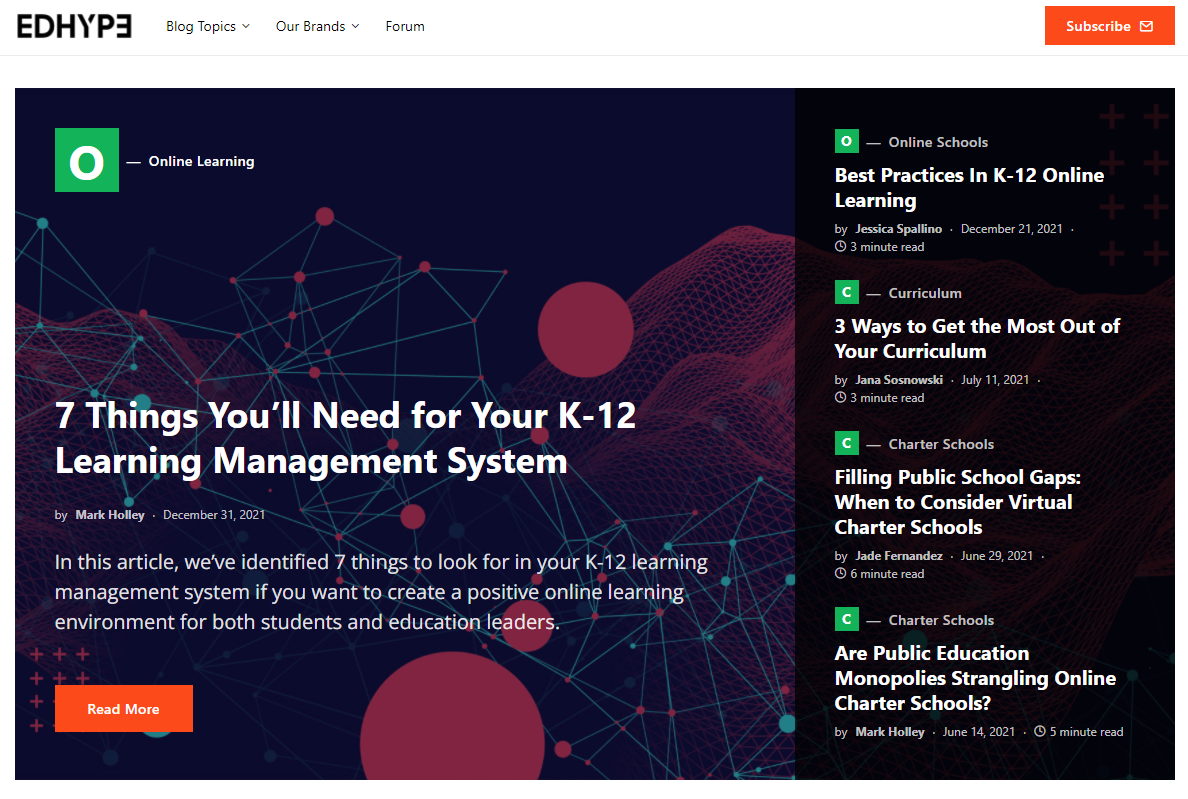Click Mark Holley under the featured headline
The width and height of the screenshot is (1188, 799).
pos(110,515)
